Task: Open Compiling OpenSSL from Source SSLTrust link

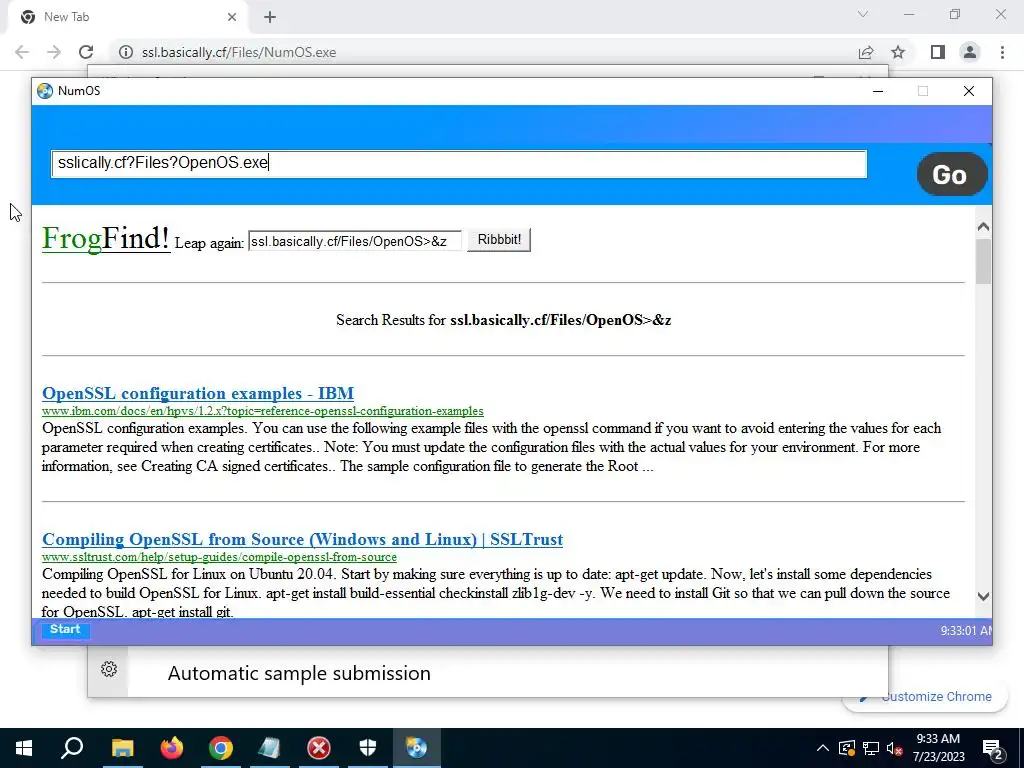Action: (x=302, y=539)
